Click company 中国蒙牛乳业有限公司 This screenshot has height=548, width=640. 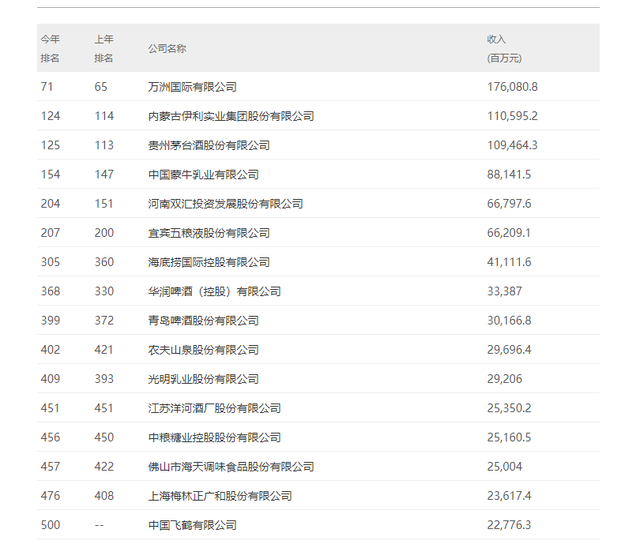203,175
